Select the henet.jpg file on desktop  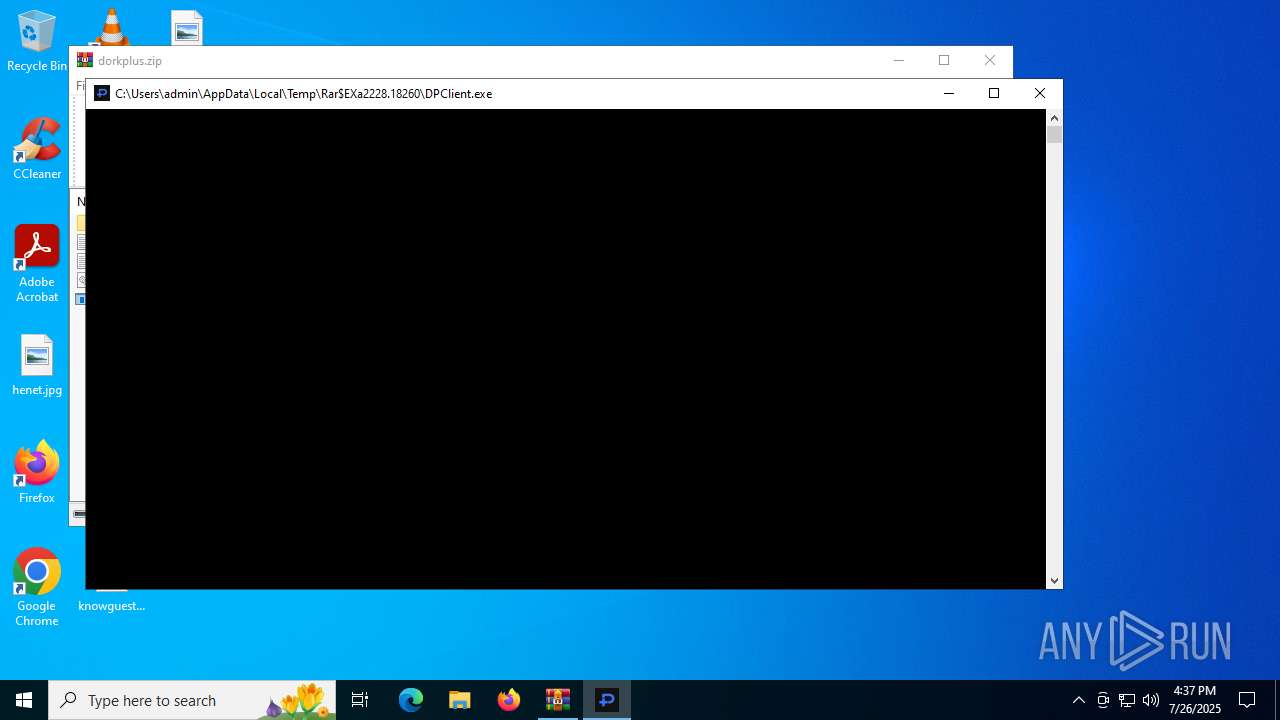[x=37, y=365]
